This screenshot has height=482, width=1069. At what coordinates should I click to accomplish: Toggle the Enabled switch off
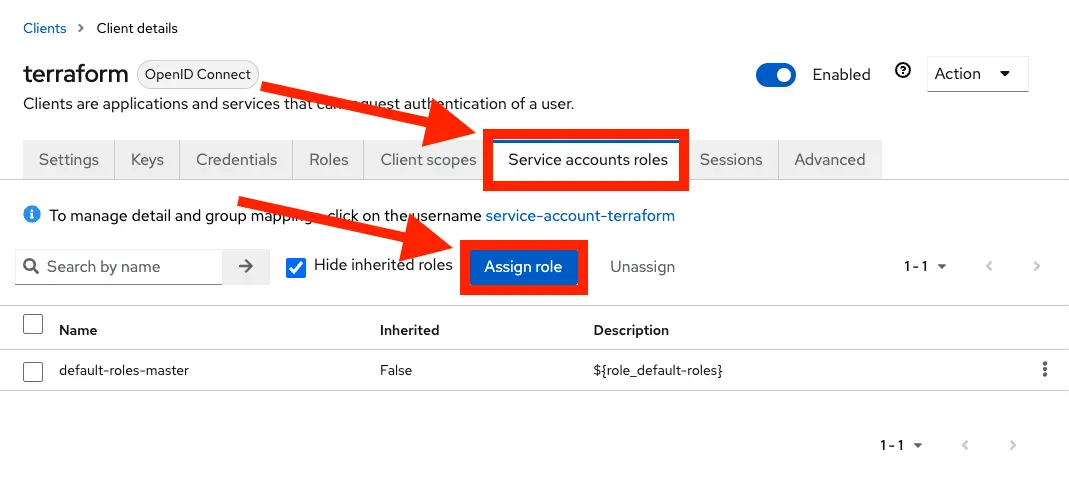[776, 74]
